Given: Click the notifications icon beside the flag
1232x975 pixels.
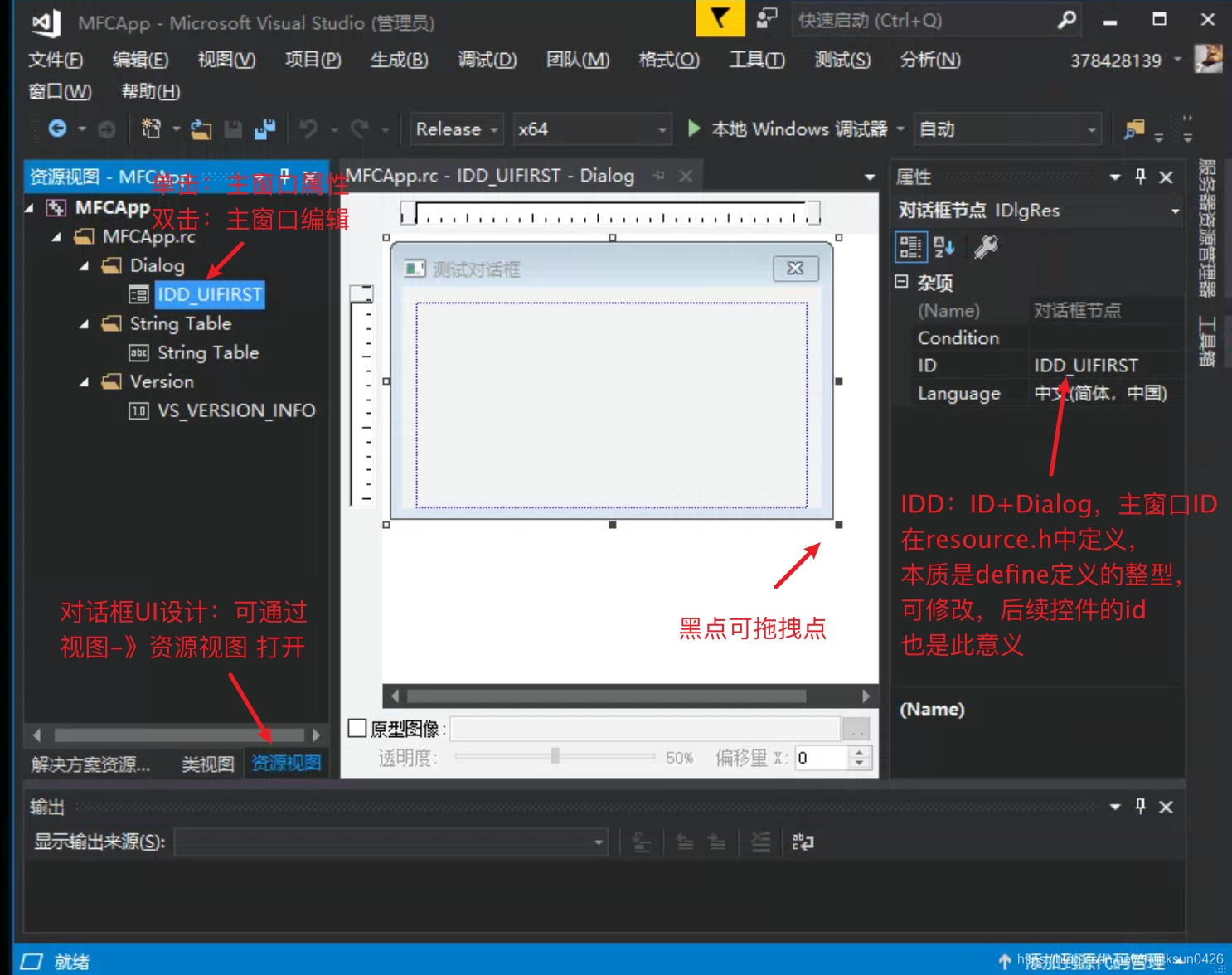Looking at the screenshot, I should tap(767, 18).
